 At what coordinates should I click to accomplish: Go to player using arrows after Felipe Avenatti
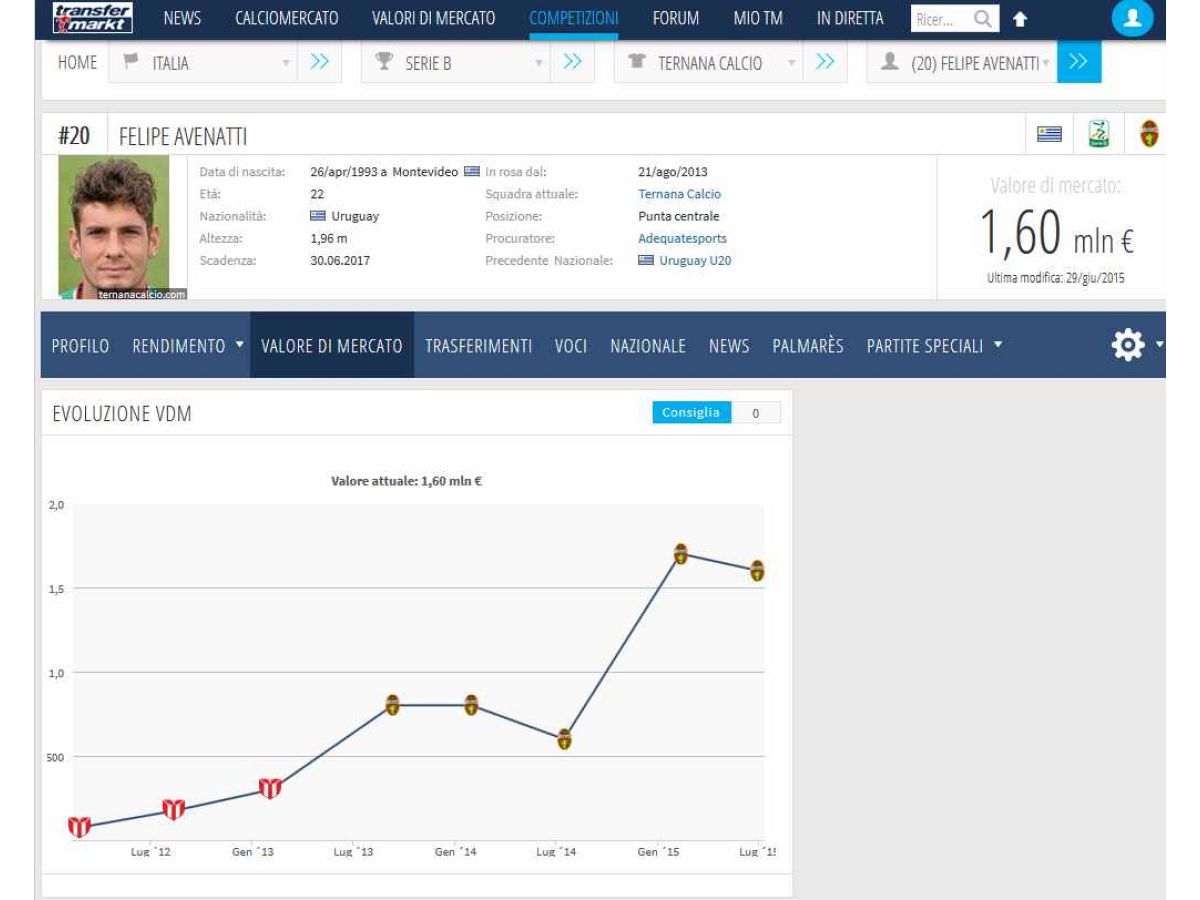pyautogui.click(x=1078, y=62)
